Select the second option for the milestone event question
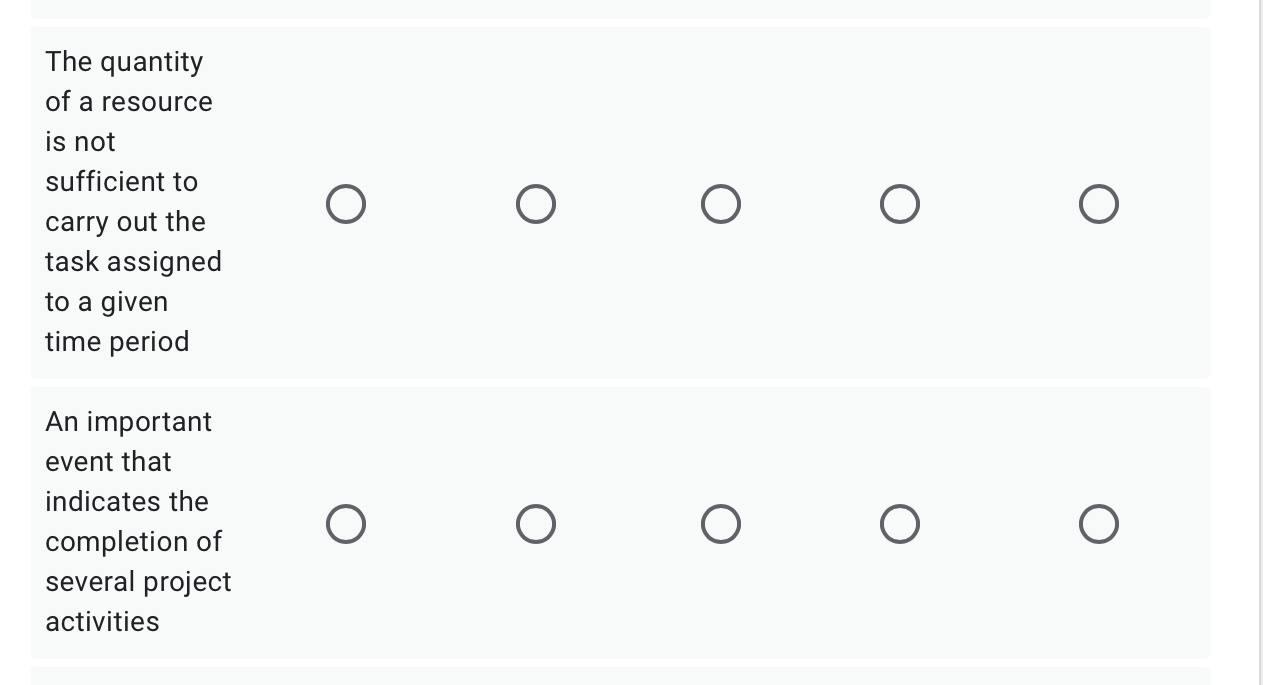This screenshot has height=685, width=1263. tap(536, 523)
